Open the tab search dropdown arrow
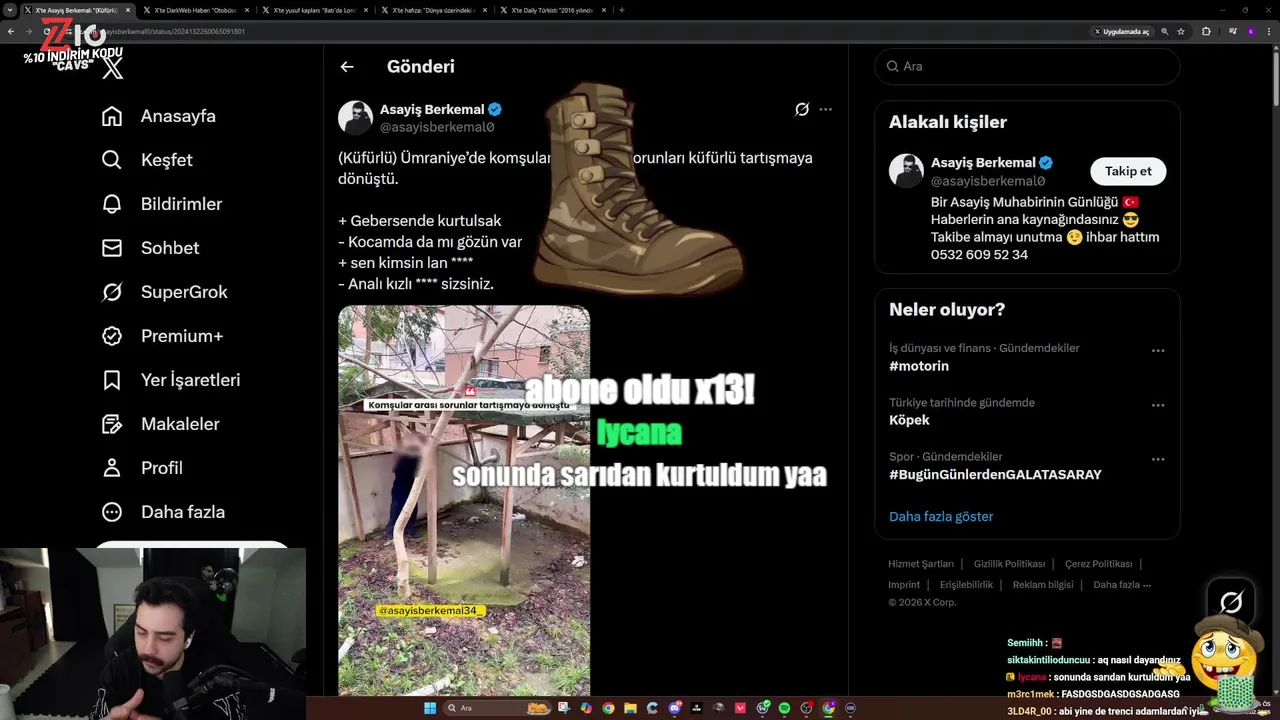The height and width of the screenshot is (720, 1280). point(10,10)
